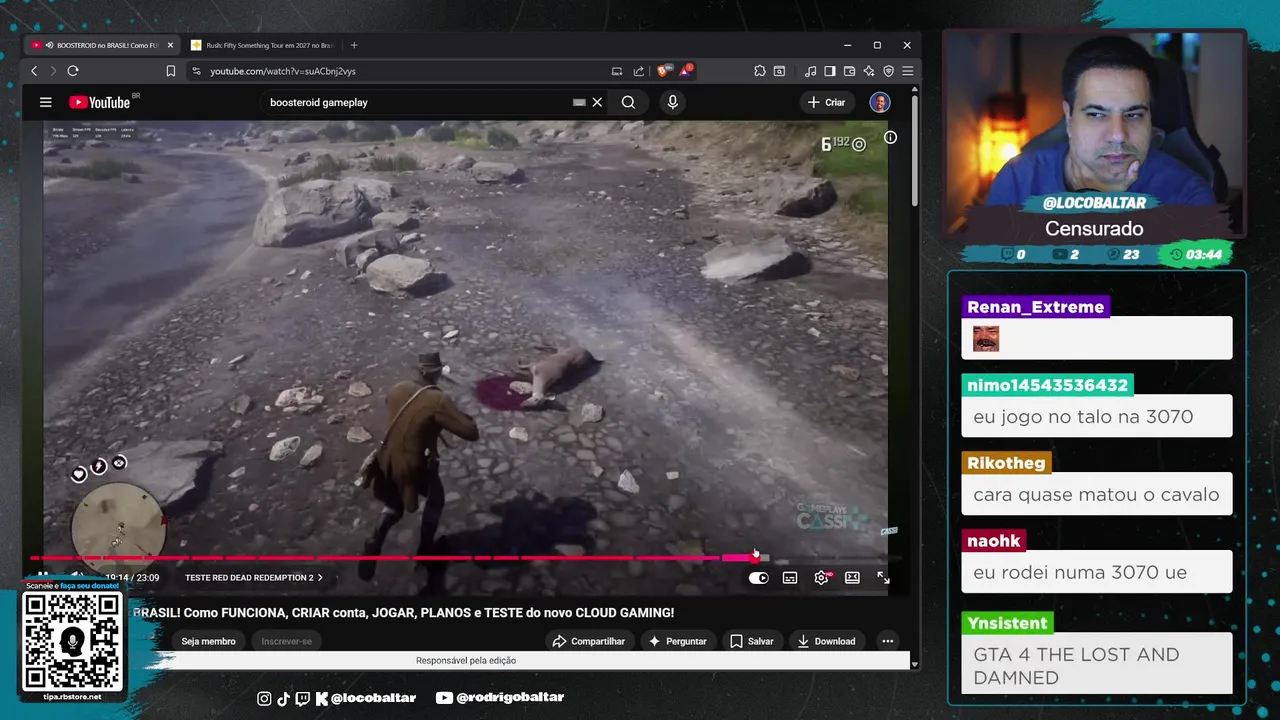1280x720 pixels.
Task: Expand the TESTE RED DEAD REDEMPTION 2 chapter
Action: pos(253,578)
